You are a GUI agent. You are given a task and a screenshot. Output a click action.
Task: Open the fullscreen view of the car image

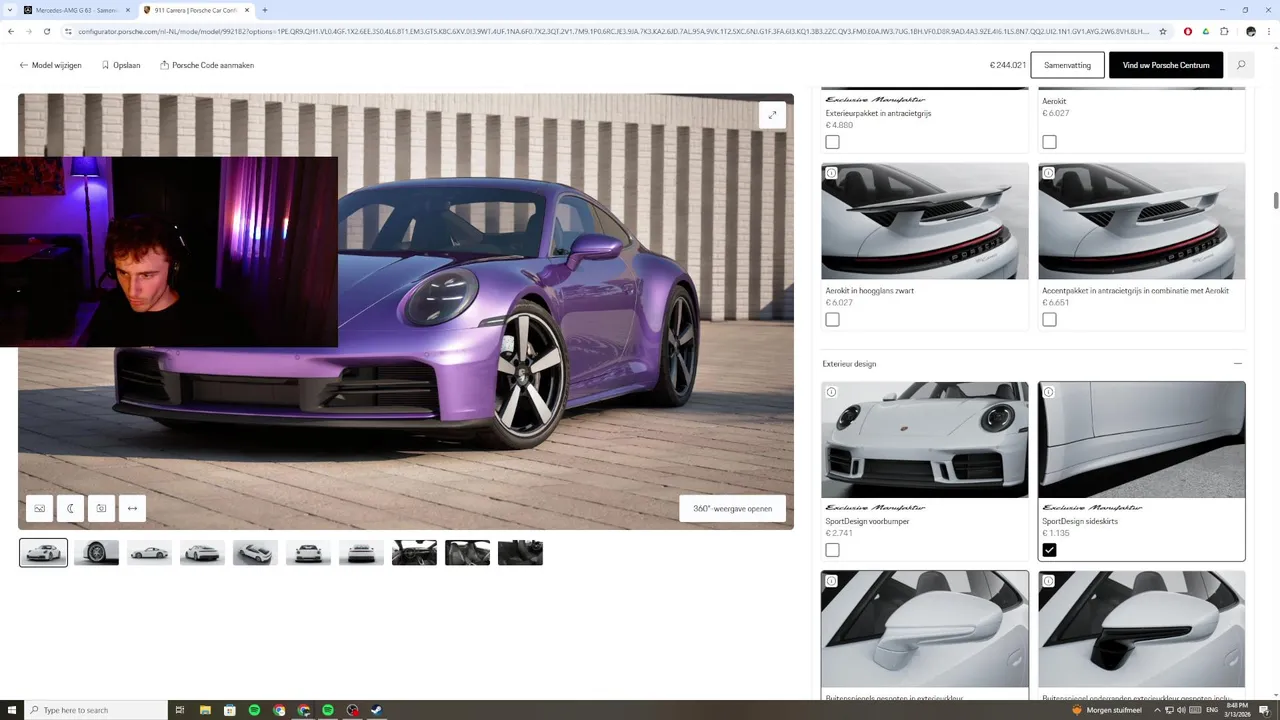click(x=772, y=115)
